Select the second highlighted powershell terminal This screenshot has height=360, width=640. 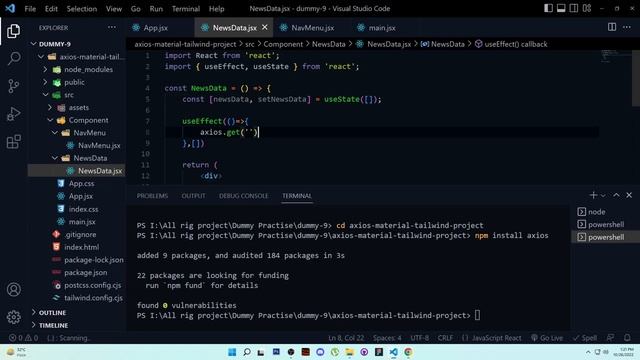click(605, 237)
